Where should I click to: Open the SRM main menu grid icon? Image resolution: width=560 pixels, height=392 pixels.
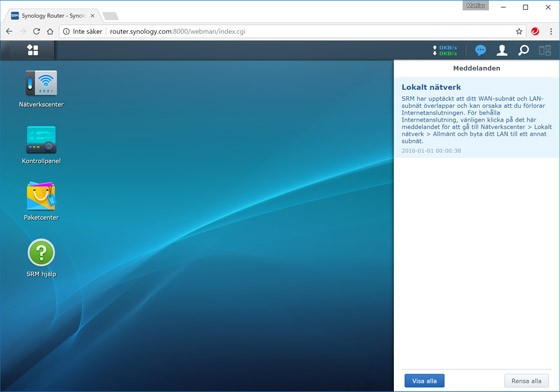32,50
